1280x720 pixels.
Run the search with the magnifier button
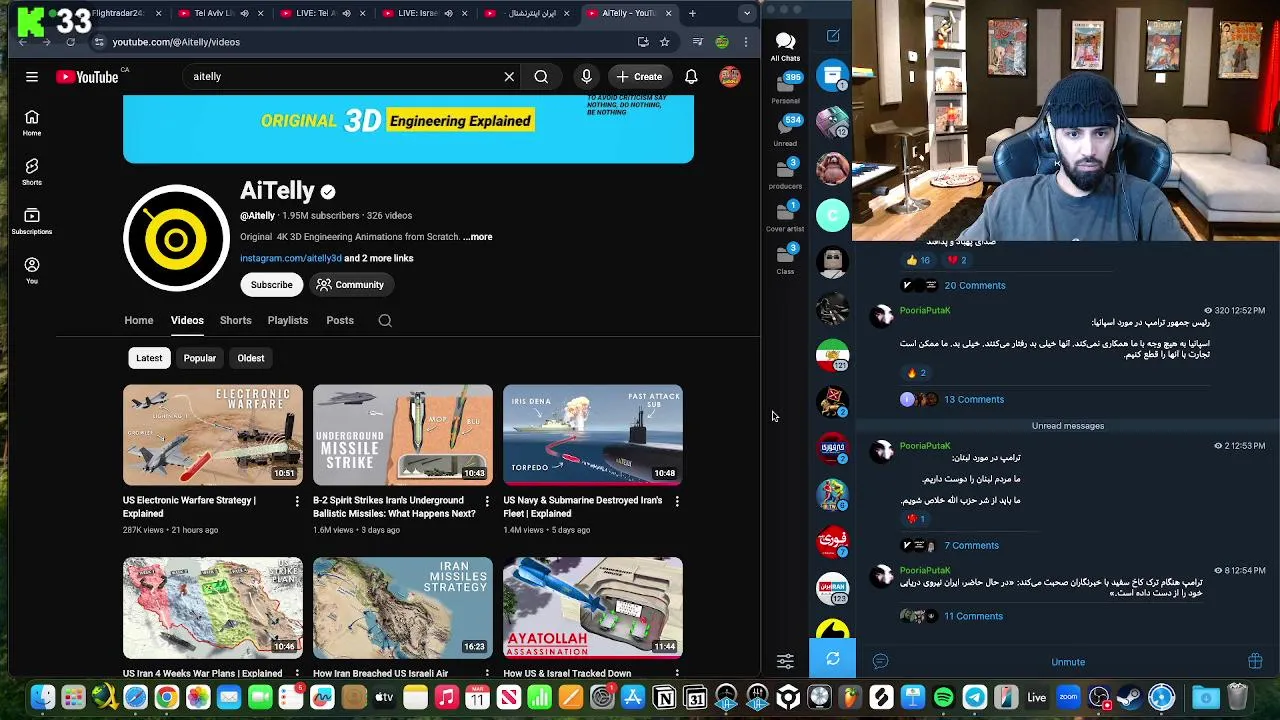(541, 77)
